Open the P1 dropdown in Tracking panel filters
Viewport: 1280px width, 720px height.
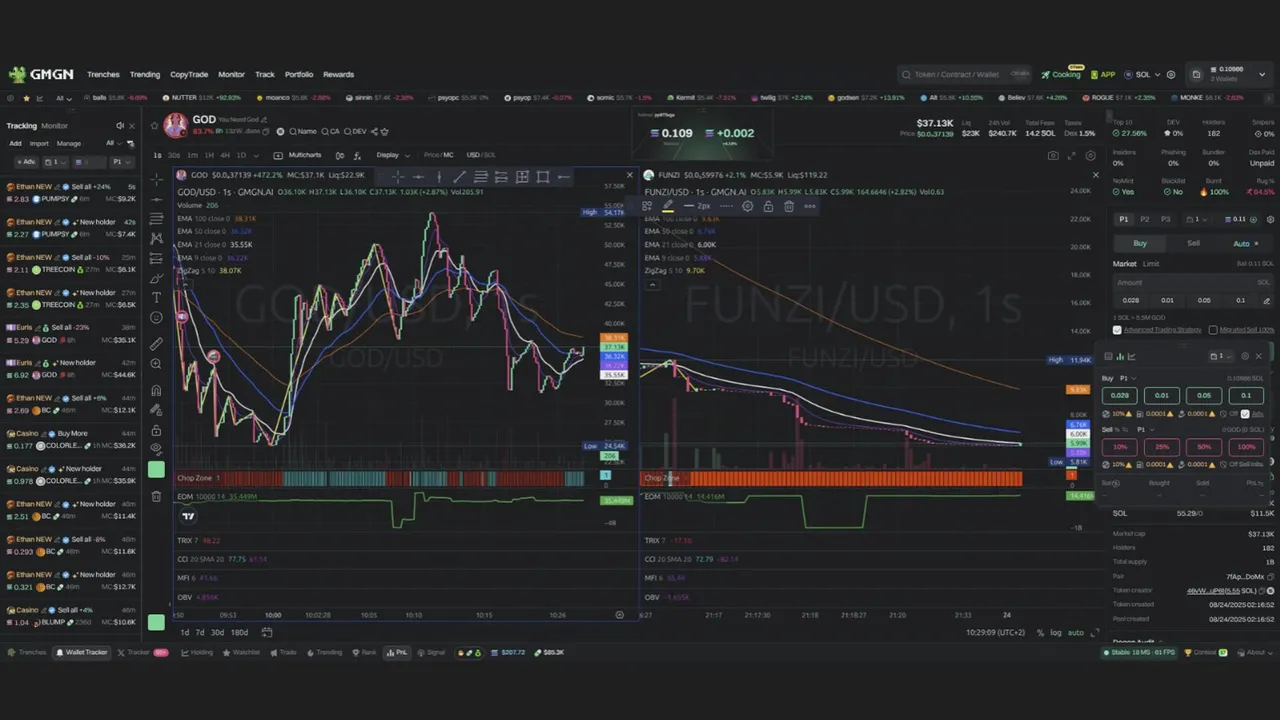pos(121,162)
